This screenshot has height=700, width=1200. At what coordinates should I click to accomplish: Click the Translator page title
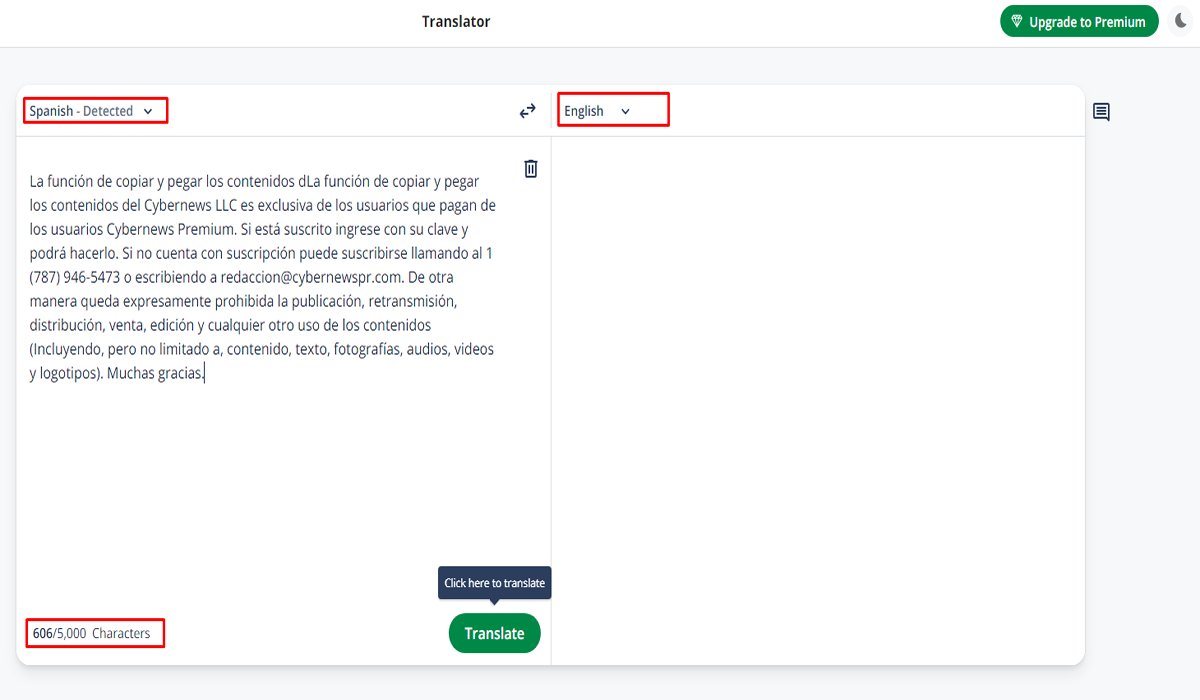coord(456,21)
